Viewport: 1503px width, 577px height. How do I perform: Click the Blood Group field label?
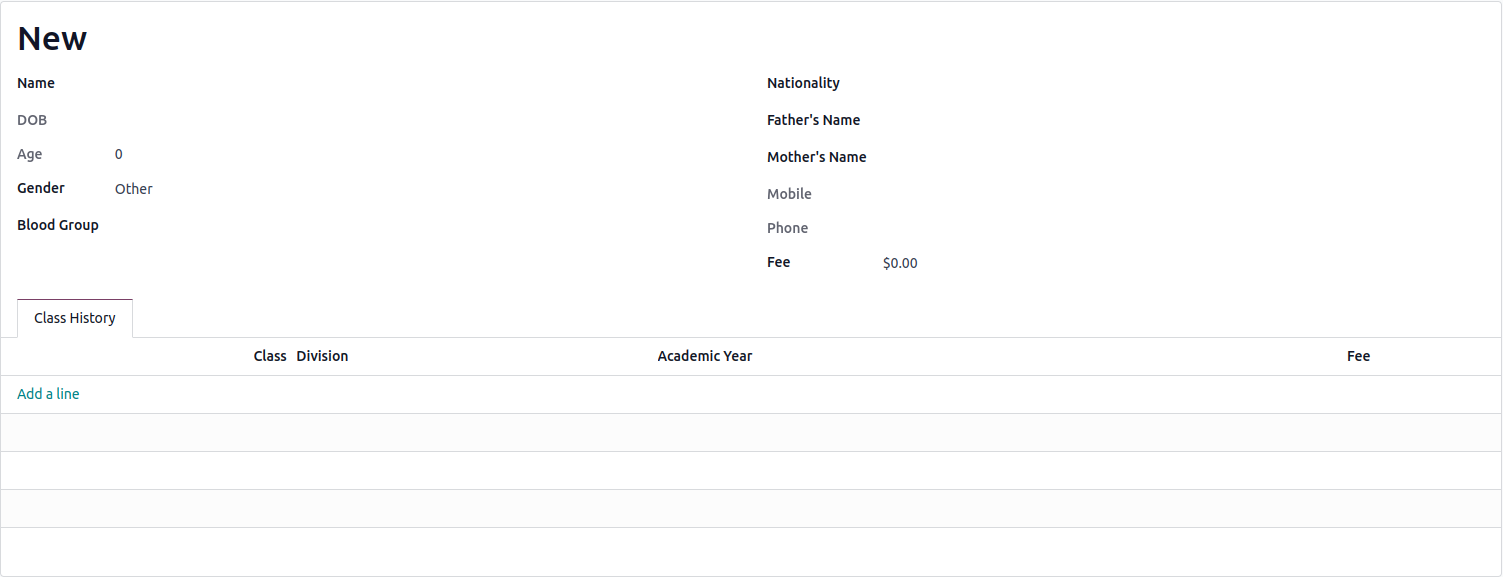point(58,225)
